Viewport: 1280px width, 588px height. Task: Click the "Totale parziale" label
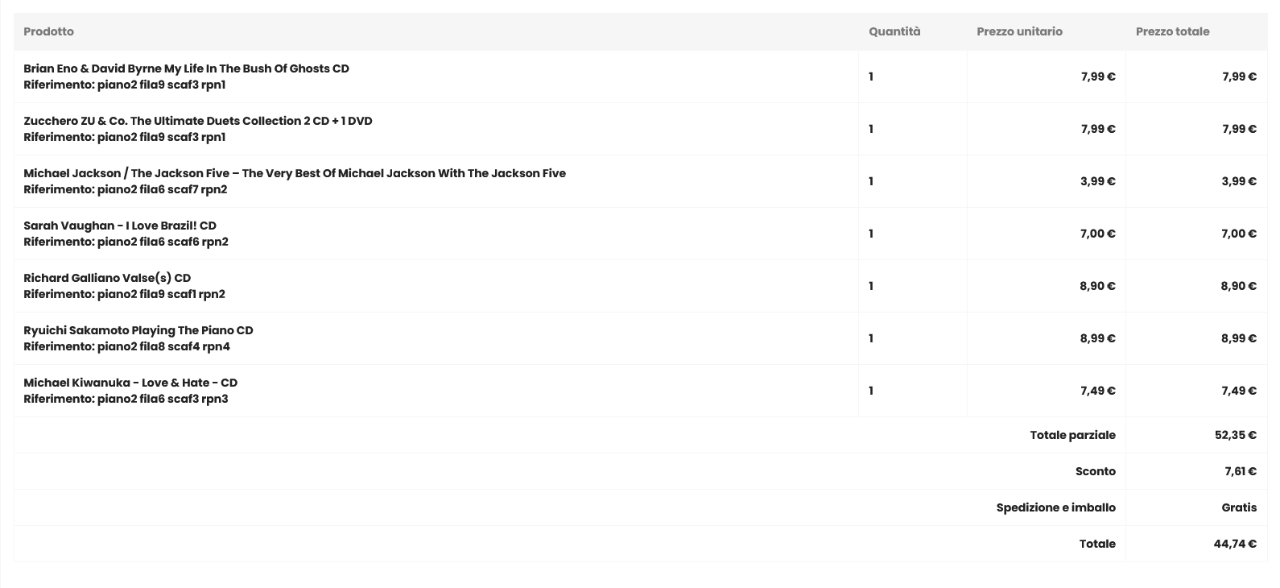(x=1073, y=435)
